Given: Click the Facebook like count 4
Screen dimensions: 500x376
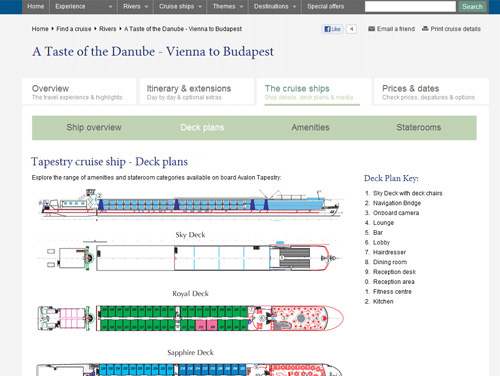Looking at the screenshot, I should 351,29.
